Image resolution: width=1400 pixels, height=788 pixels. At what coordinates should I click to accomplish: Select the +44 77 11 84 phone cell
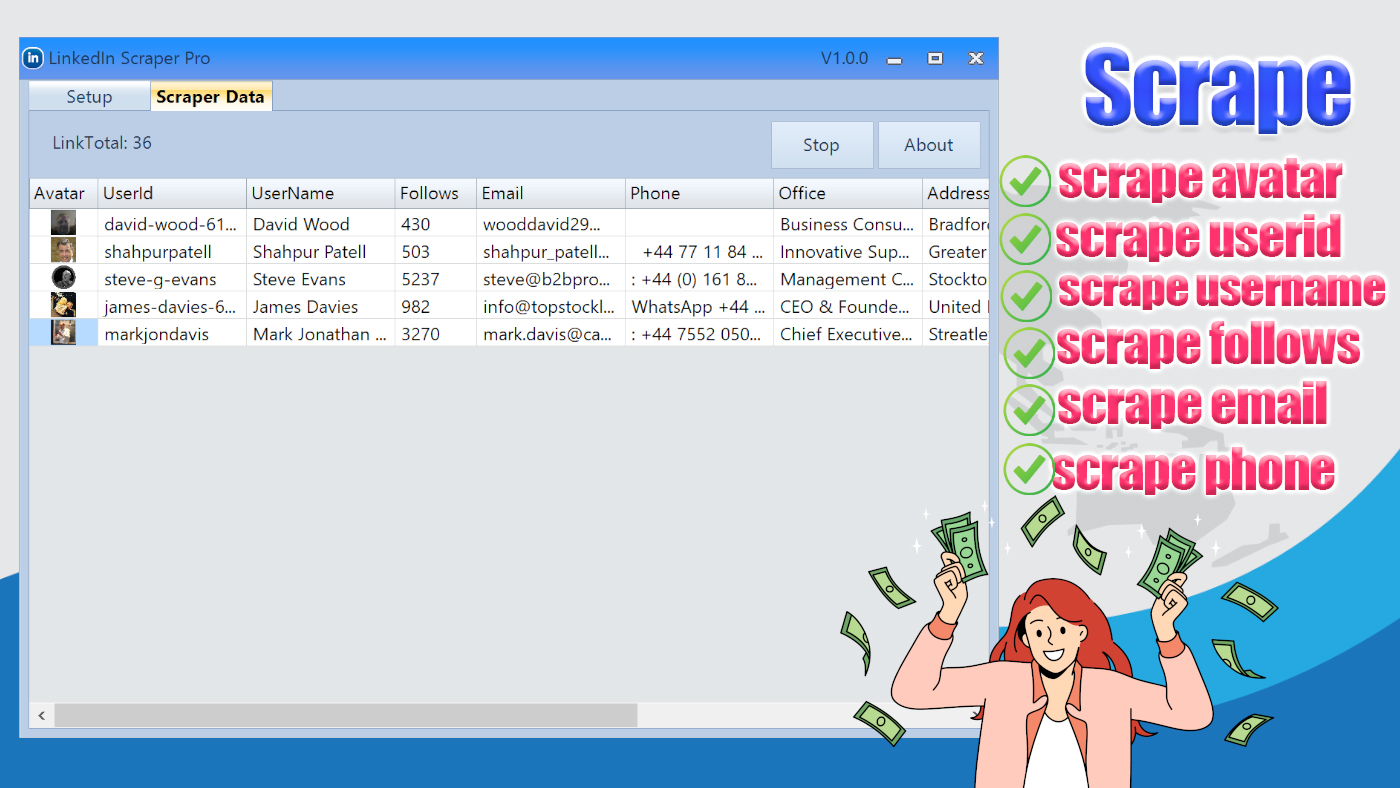(699, 251)
